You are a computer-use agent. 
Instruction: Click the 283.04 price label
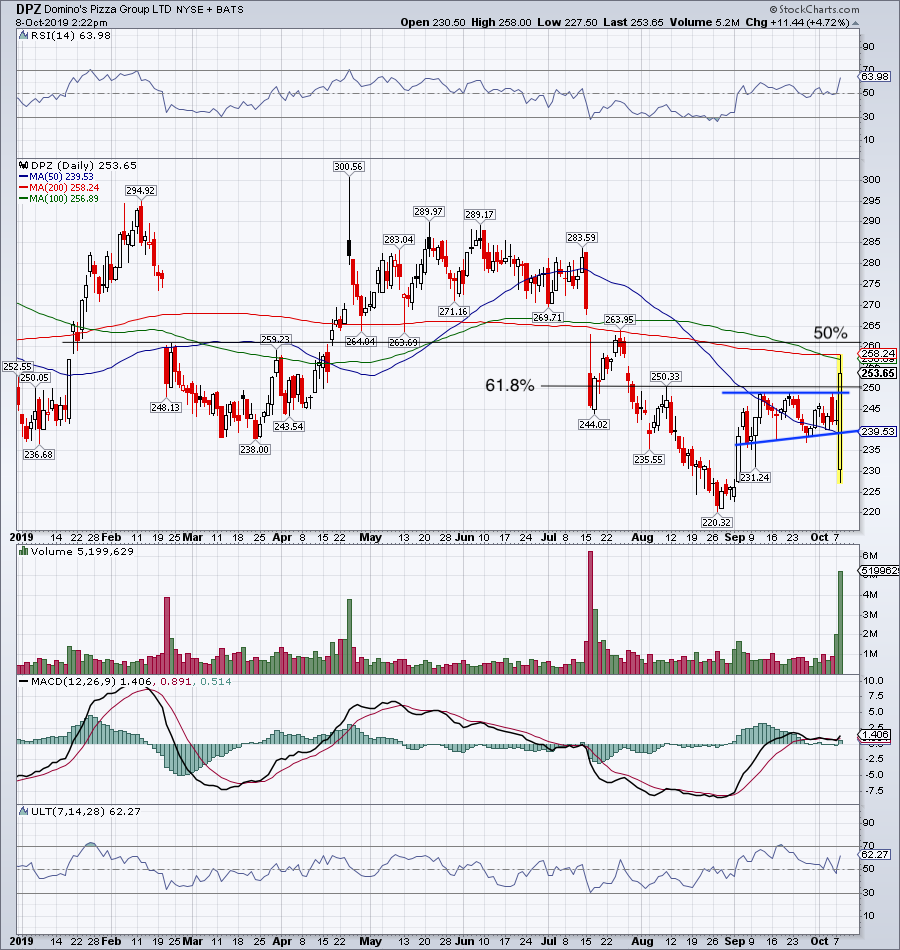pos(398,239)
